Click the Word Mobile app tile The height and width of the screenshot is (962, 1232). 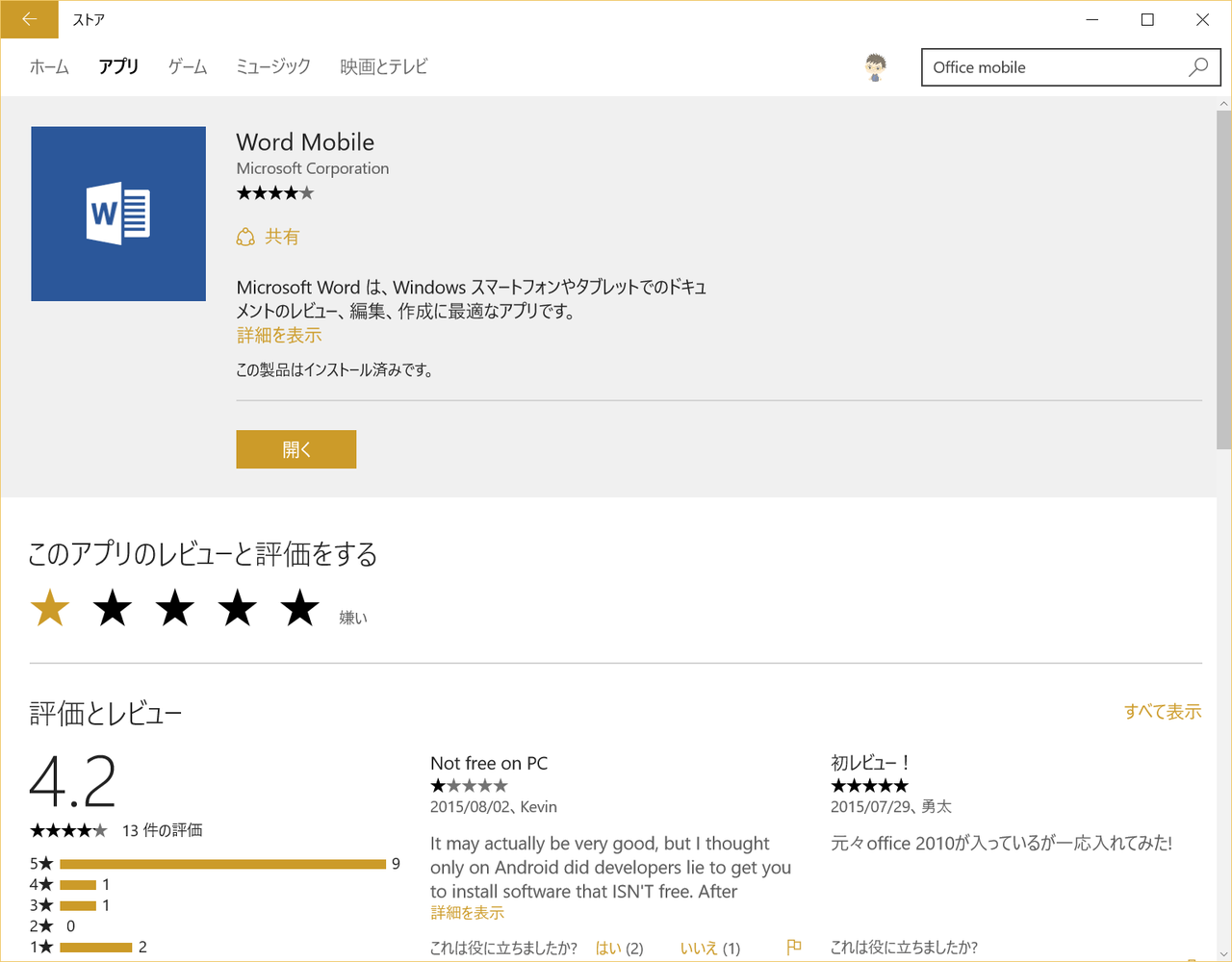pyautogui.click(x=118, y=214)
